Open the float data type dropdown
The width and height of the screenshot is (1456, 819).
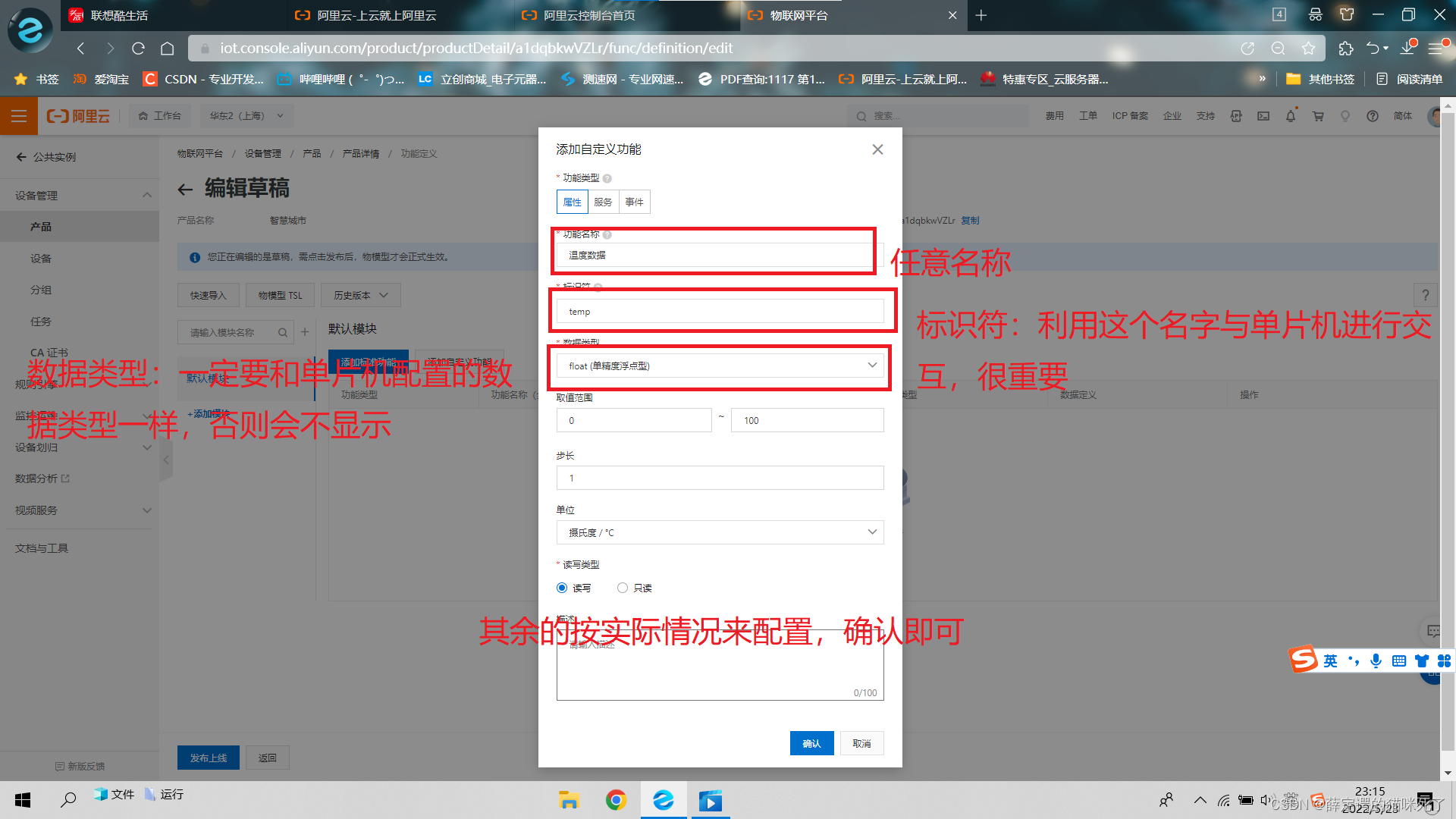click(720, 366)
